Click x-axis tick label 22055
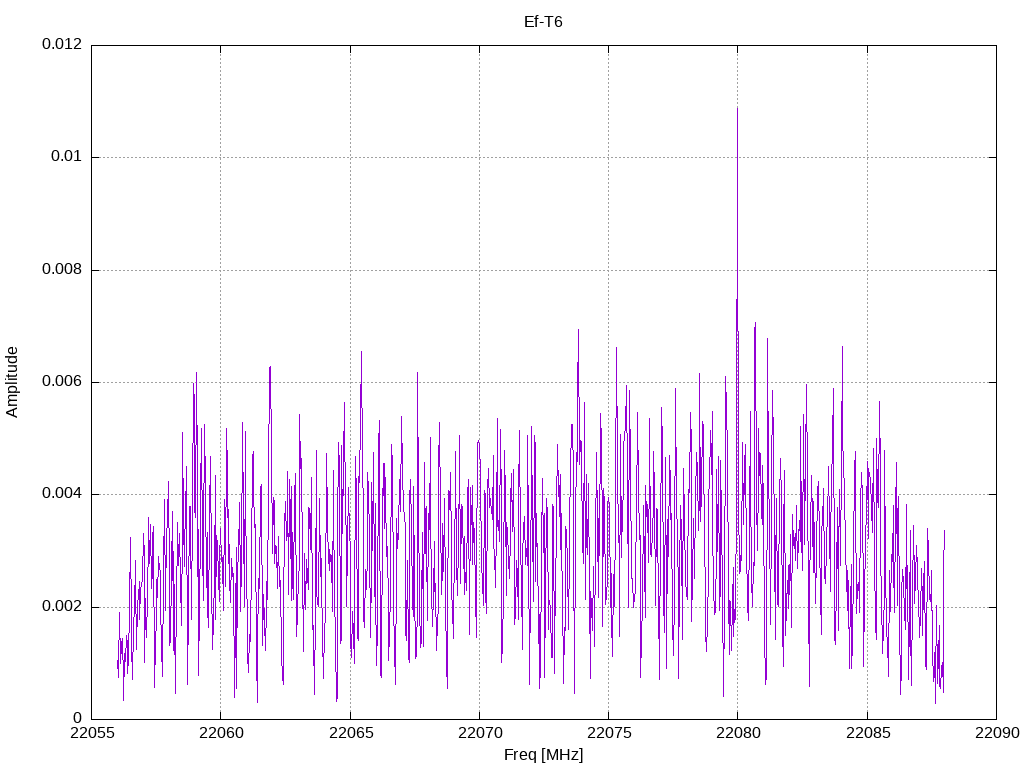Image resolution: width=1024 pixels, height=768 pixels. click(x=91, y=733)
